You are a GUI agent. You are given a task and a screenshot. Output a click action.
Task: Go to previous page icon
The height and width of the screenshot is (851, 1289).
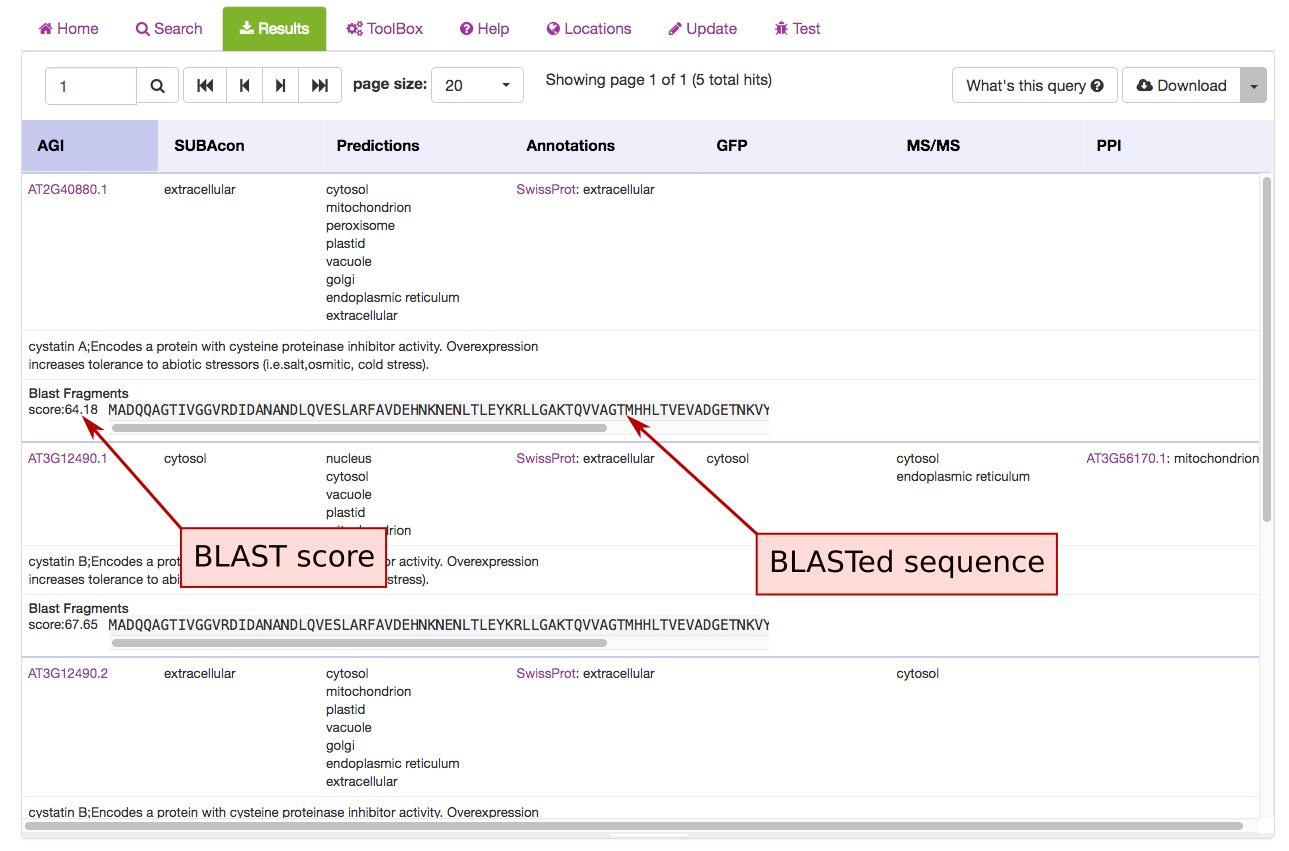pos(244,86)
